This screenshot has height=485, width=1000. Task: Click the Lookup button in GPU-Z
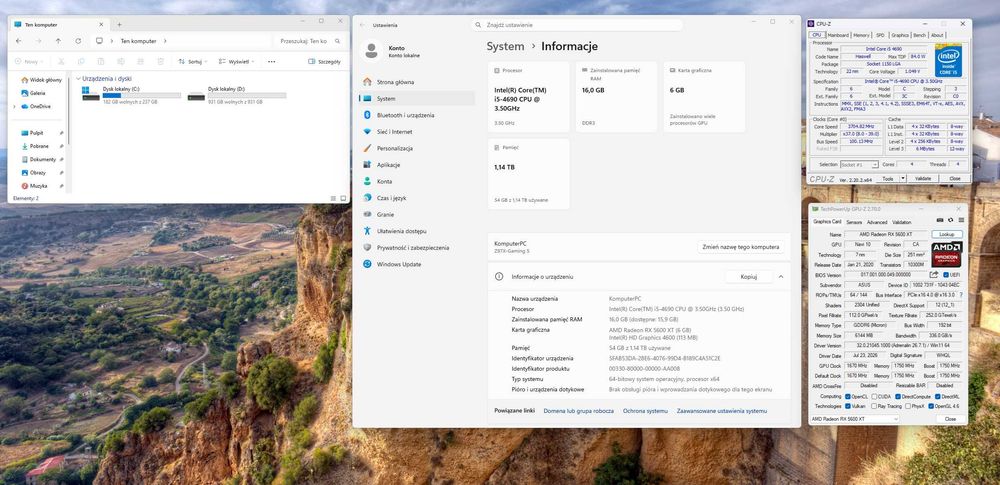click(x=947, y=234)
